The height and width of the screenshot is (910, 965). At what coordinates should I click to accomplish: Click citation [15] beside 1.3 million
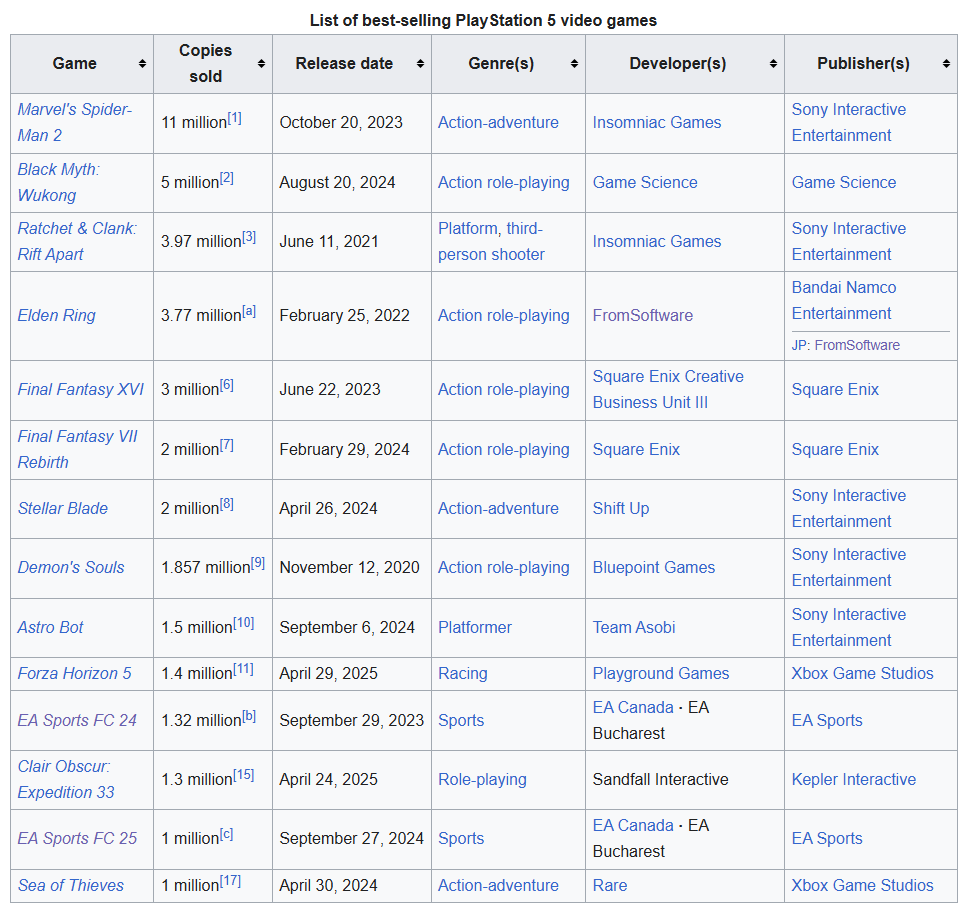coord(244,775)
